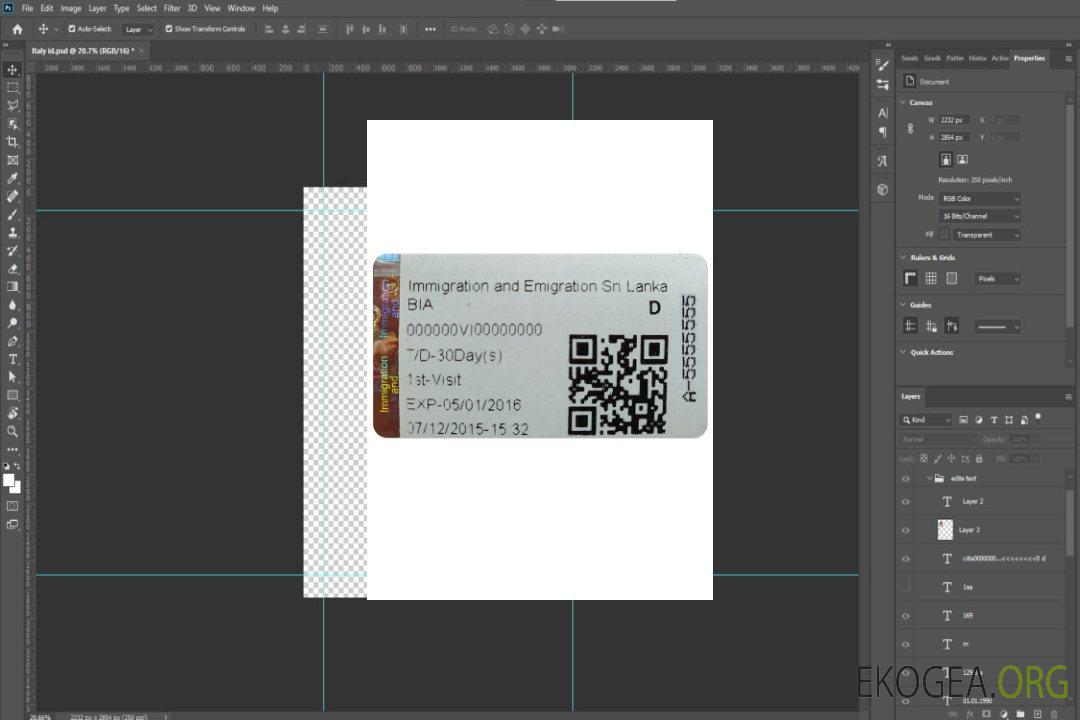
Task: Click the canvas width W input field
Action: coord(955,120)
